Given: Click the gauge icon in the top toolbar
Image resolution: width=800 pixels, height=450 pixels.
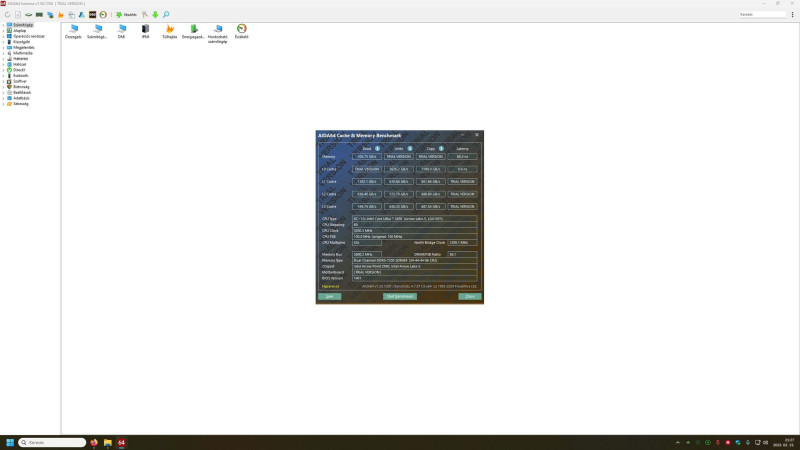Looking at the screenshot, I should coord(103,15).
